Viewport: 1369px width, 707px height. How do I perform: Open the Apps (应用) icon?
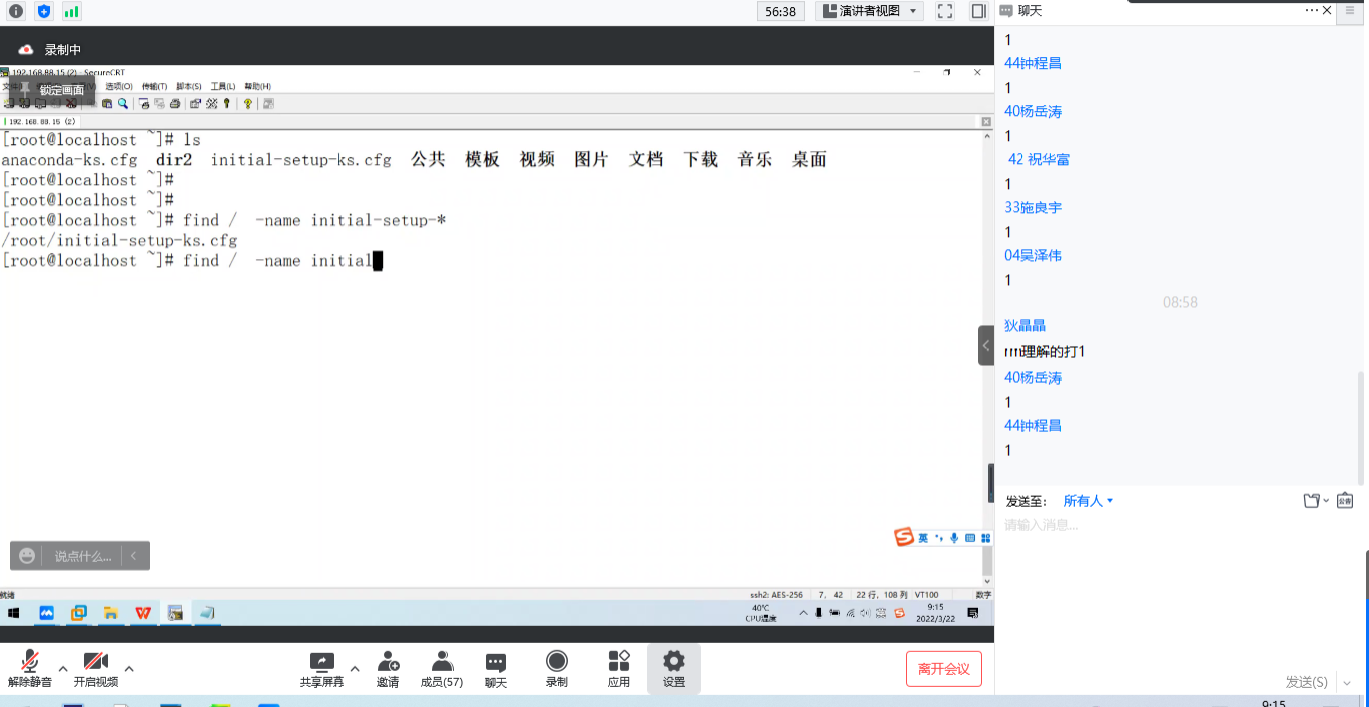[x=619, y=668]
